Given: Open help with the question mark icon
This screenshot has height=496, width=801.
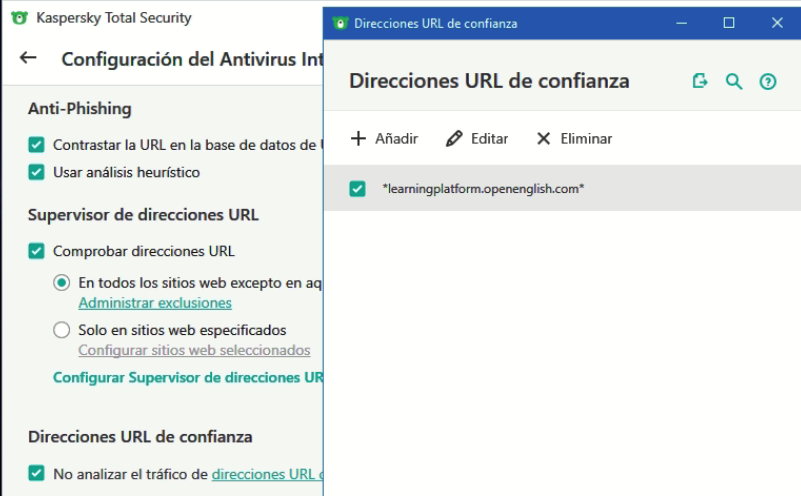Looking at the screenshot, I should (x=768, y=82).
